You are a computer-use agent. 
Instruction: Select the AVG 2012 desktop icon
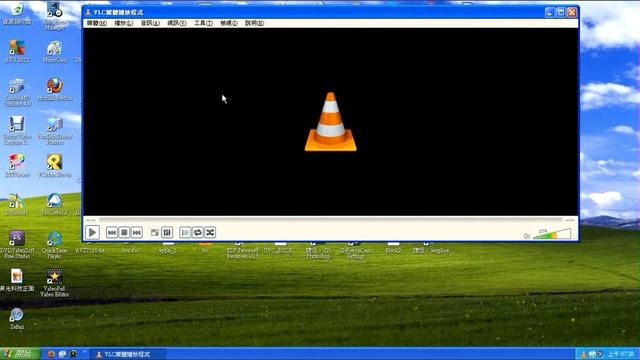point(17,51)
